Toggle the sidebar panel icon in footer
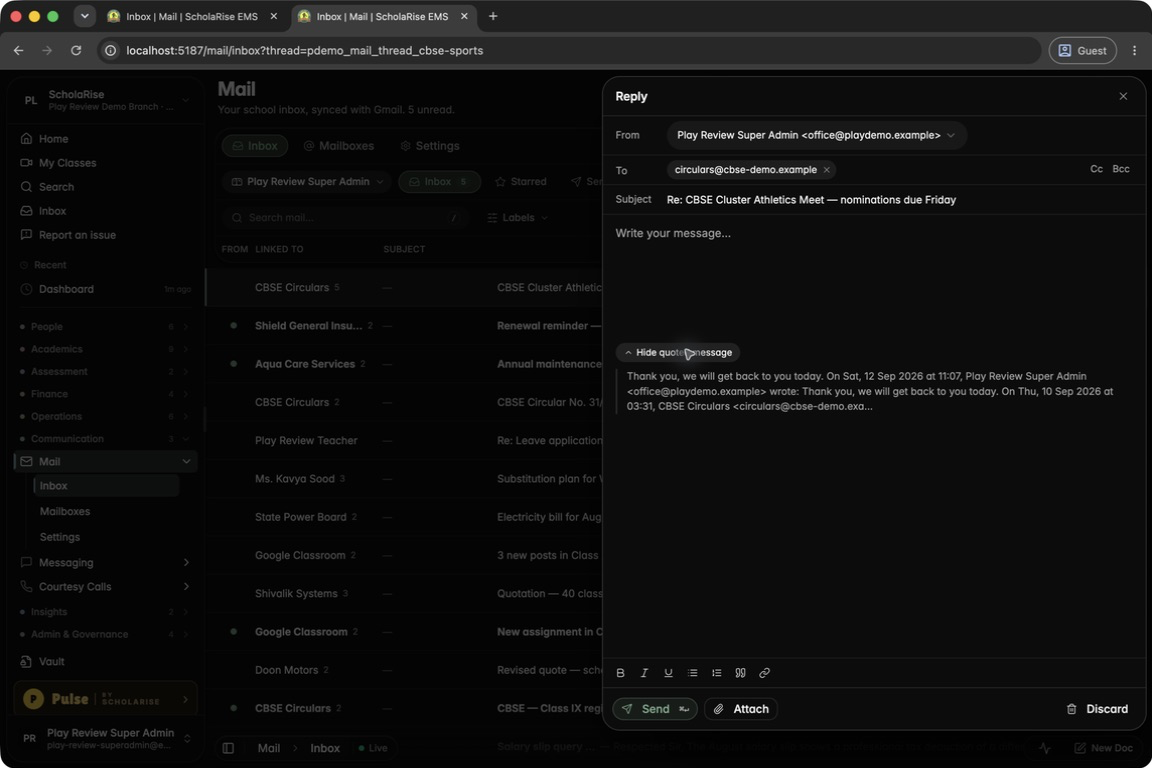Screen dimensions: 1152x768 tap(228, 748)
